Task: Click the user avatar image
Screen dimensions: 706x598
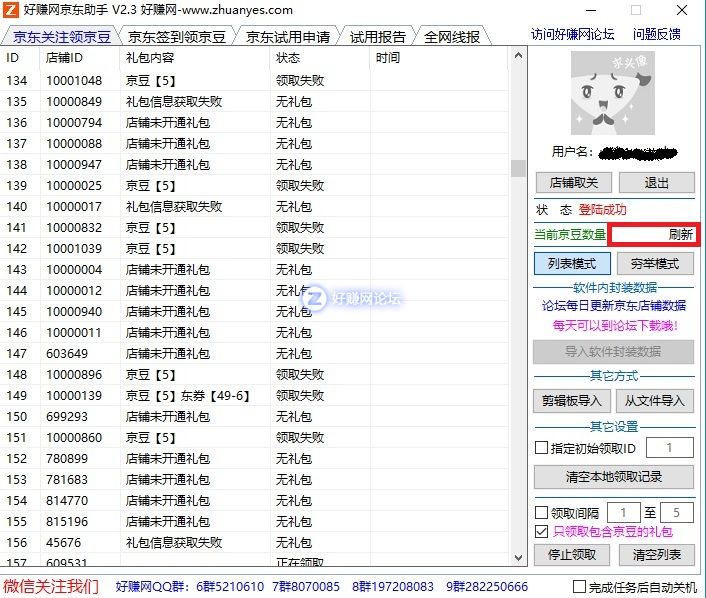Action: click(613, 93)
